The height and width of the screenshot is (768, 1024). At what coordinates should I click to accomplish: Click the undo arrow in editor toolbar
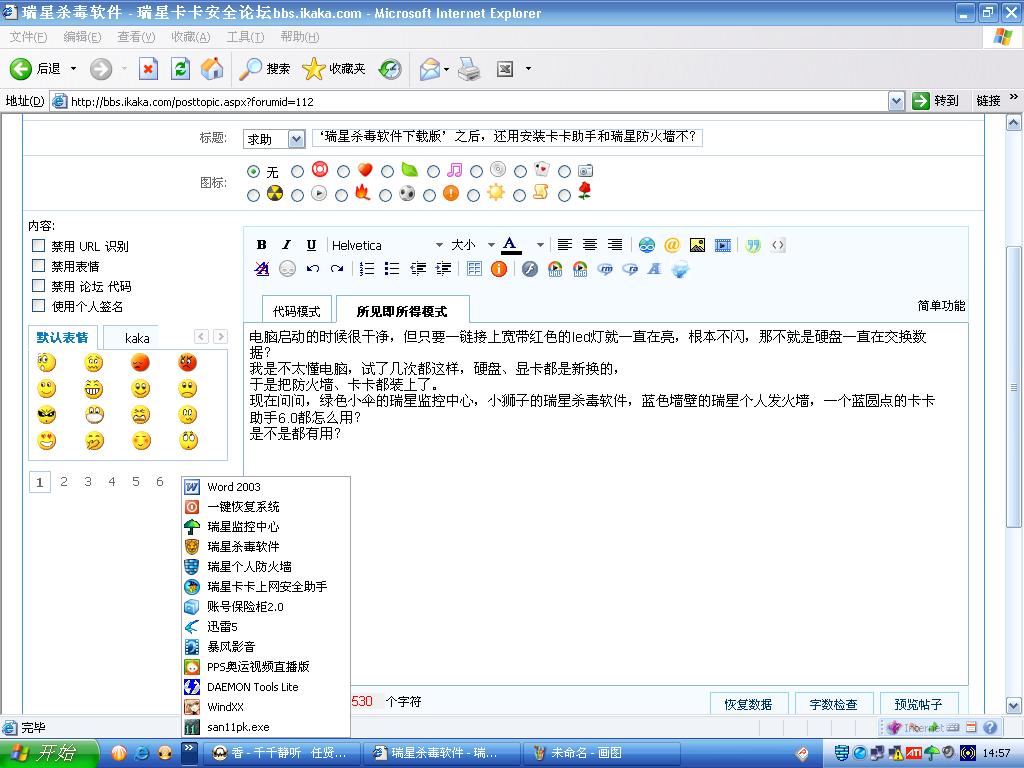[x=312, y=268]
